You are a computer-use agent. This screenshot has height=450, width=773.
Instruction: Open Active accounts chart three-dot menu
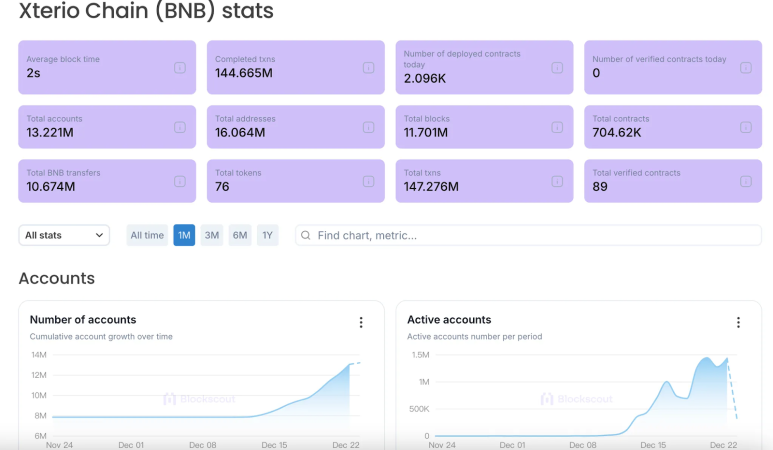738,322
